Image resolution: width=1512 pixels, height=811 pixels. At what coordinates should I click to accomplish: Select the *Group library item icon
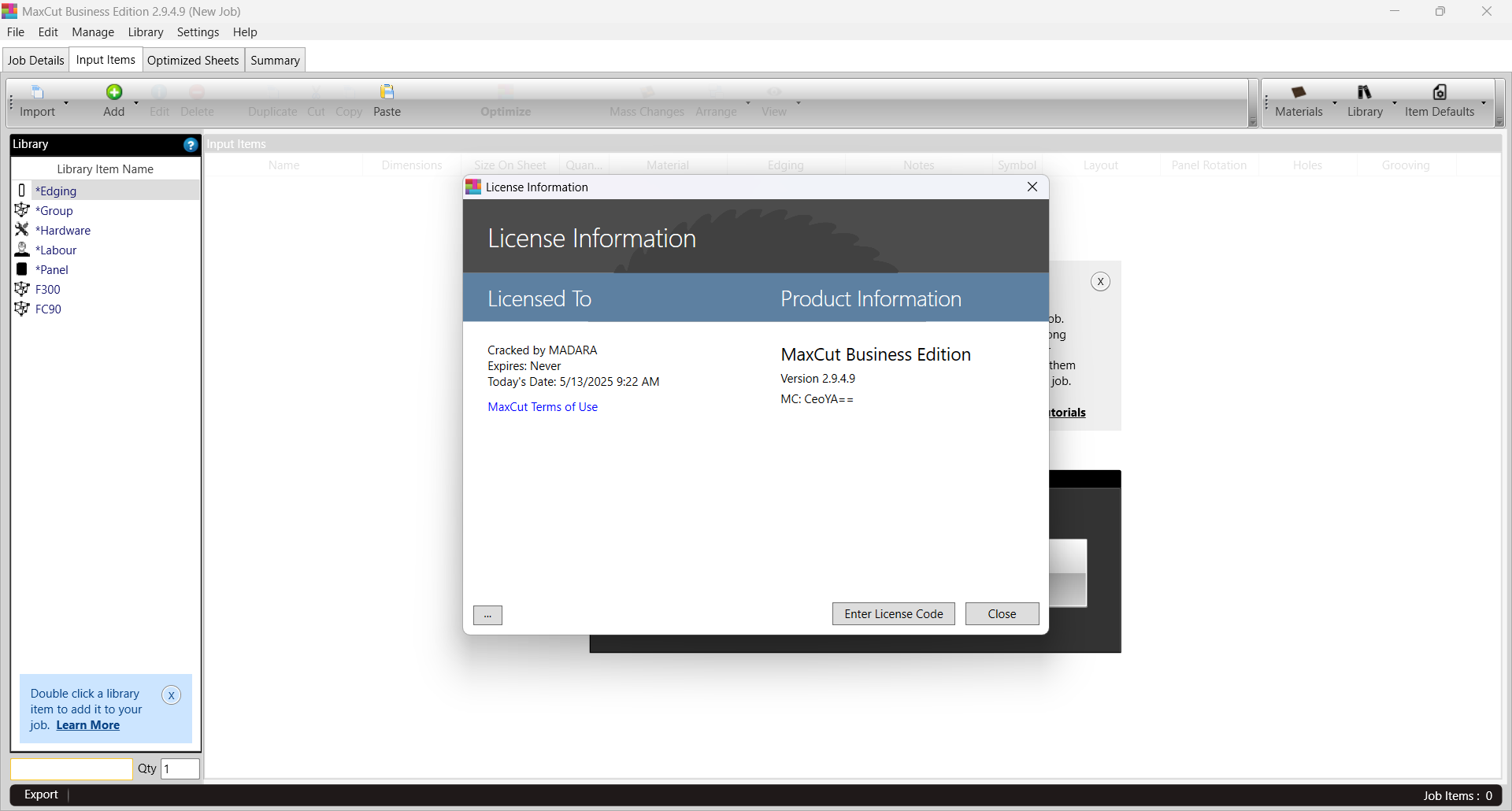pos(22,210)
